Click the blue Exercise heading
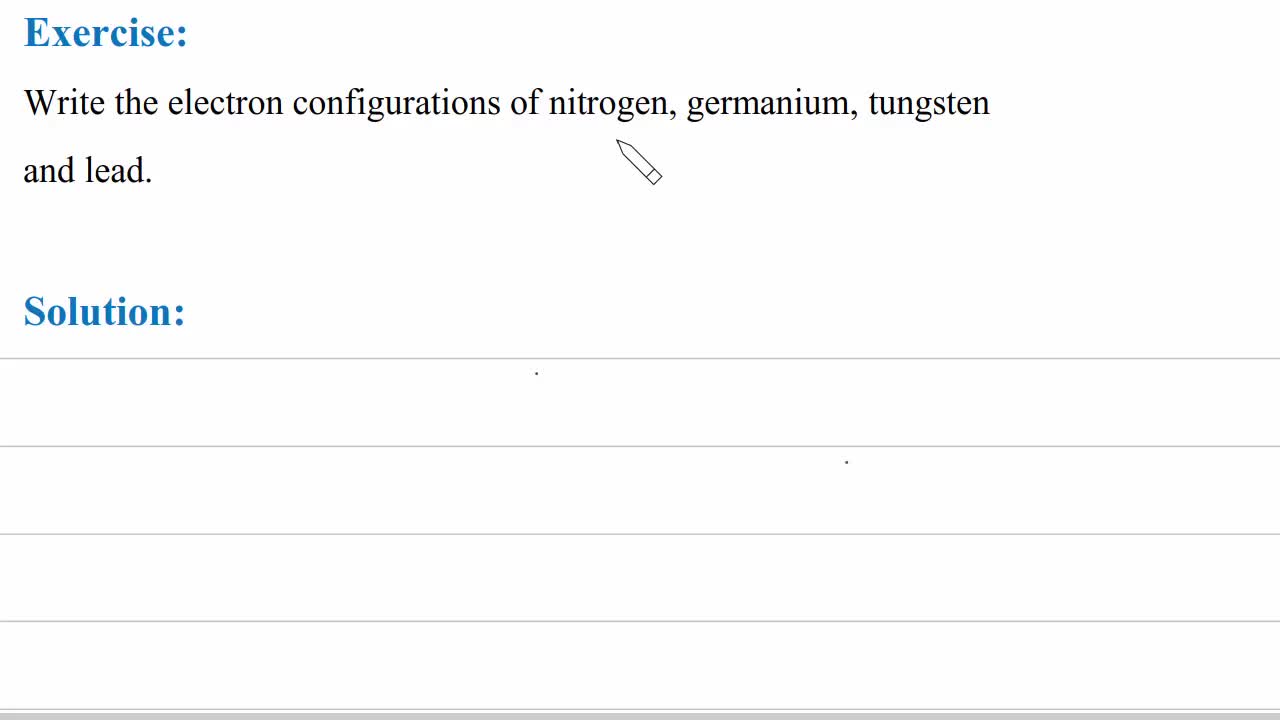 click(x=105, y=33)
